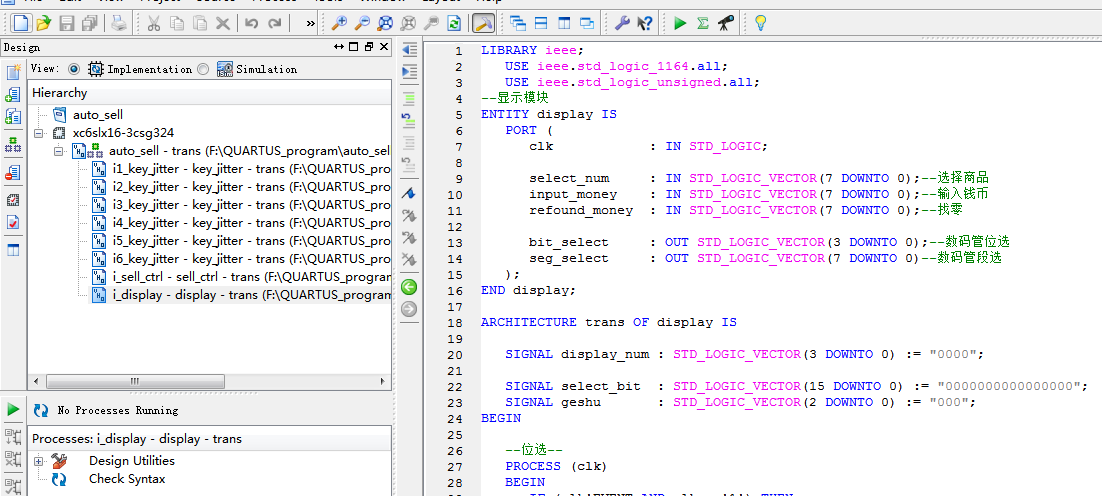Click 'ENTITY display IS' code line
The width and height of the screenshot is (1102, 496).
tap(549, 114)
